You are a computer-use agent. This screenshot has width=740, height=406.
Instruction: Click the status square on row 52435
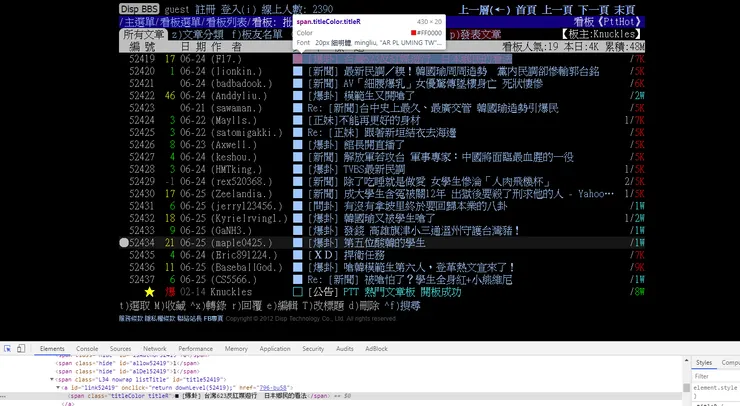pos(298,255)
